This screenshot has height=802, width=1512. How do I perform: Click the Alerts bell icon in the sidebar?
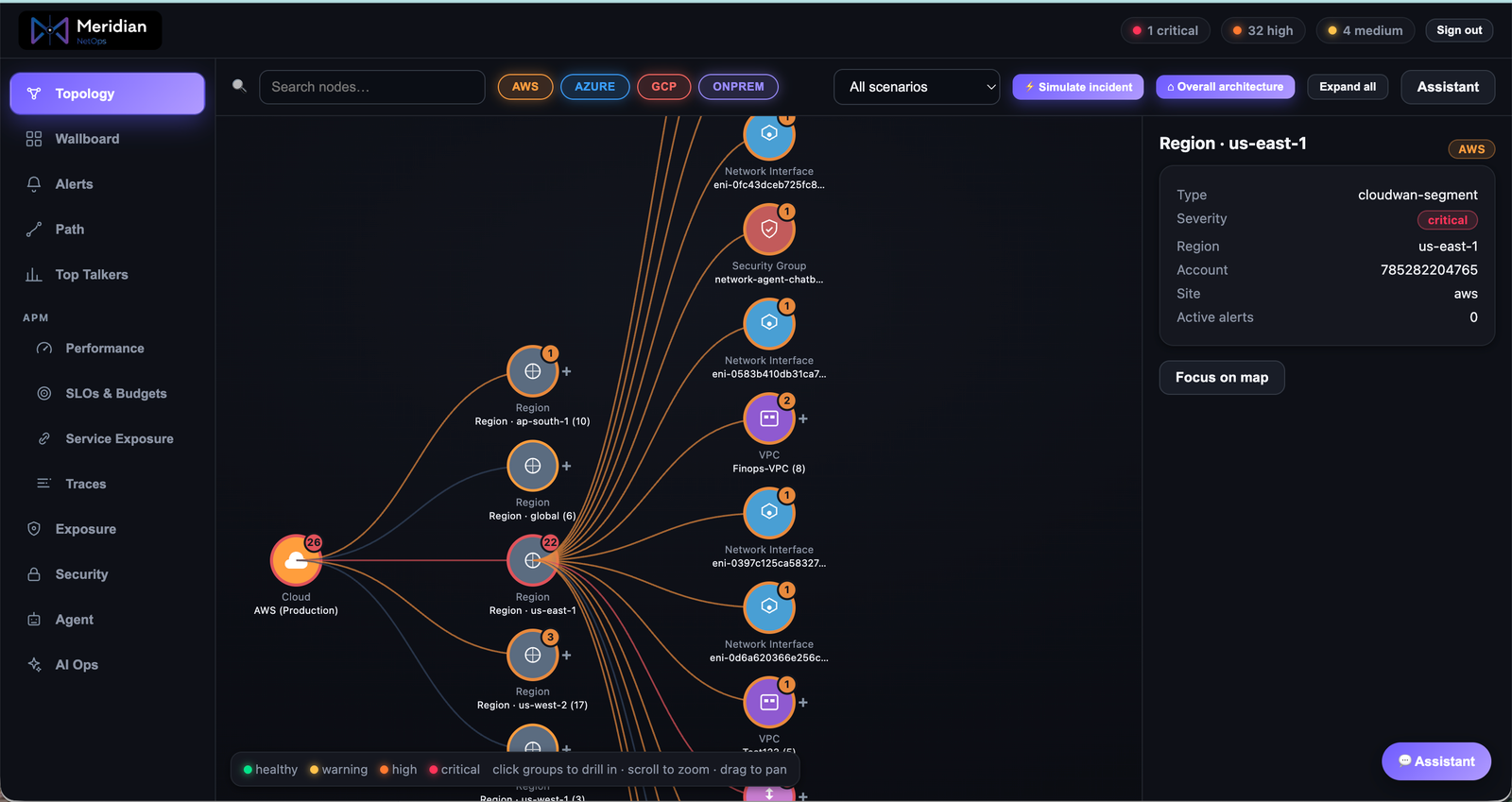(34, 184)
